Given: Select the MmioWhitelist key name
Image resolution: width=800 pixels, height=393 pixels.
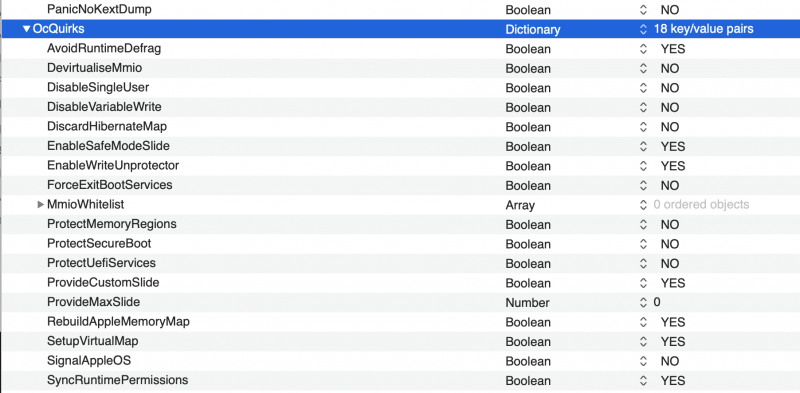Looking at the screenshot, I should (85, 205).
